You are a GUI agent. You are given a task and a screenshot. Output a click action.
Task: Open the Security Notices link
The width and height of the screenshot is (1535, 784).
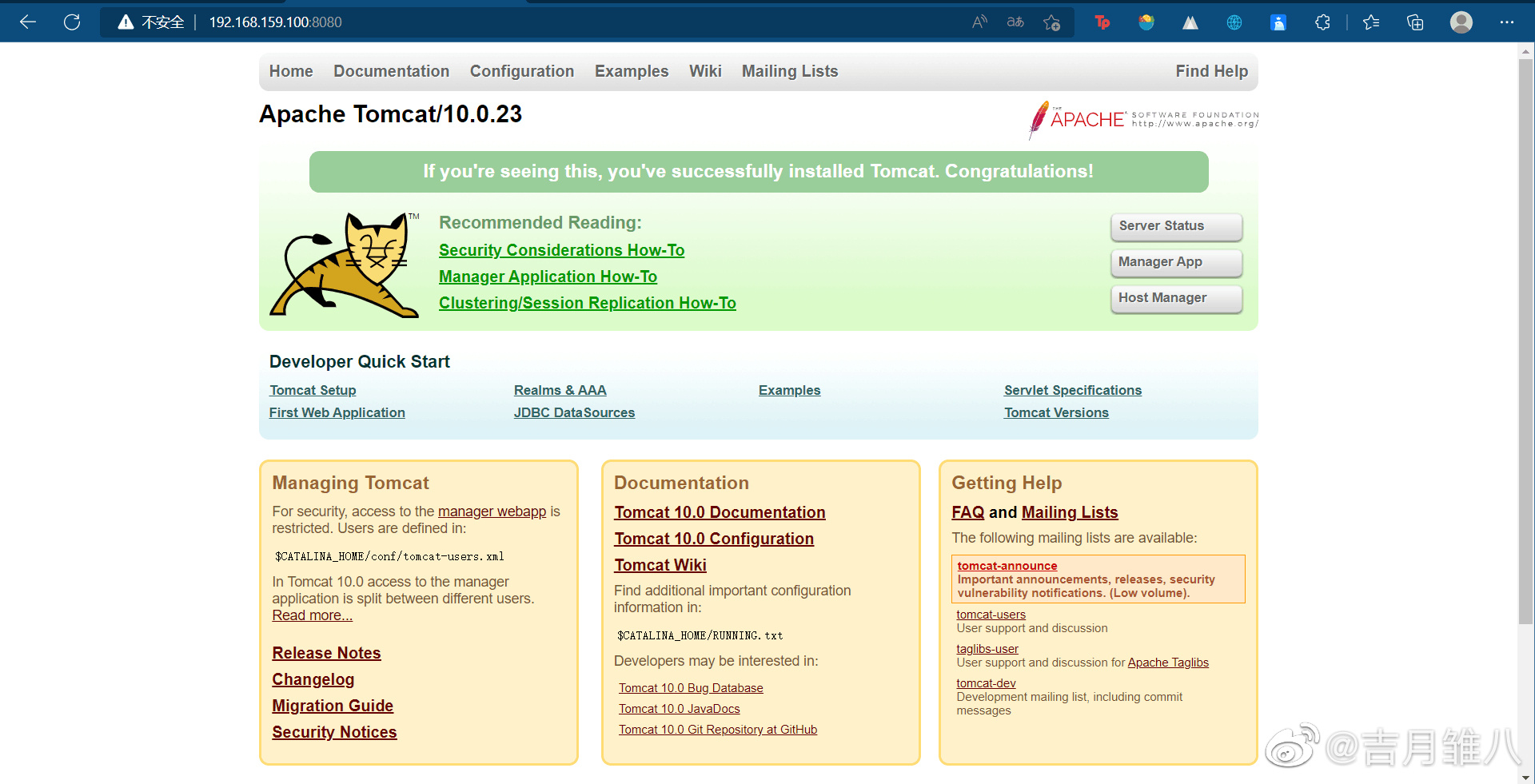[x=334, y=732]
